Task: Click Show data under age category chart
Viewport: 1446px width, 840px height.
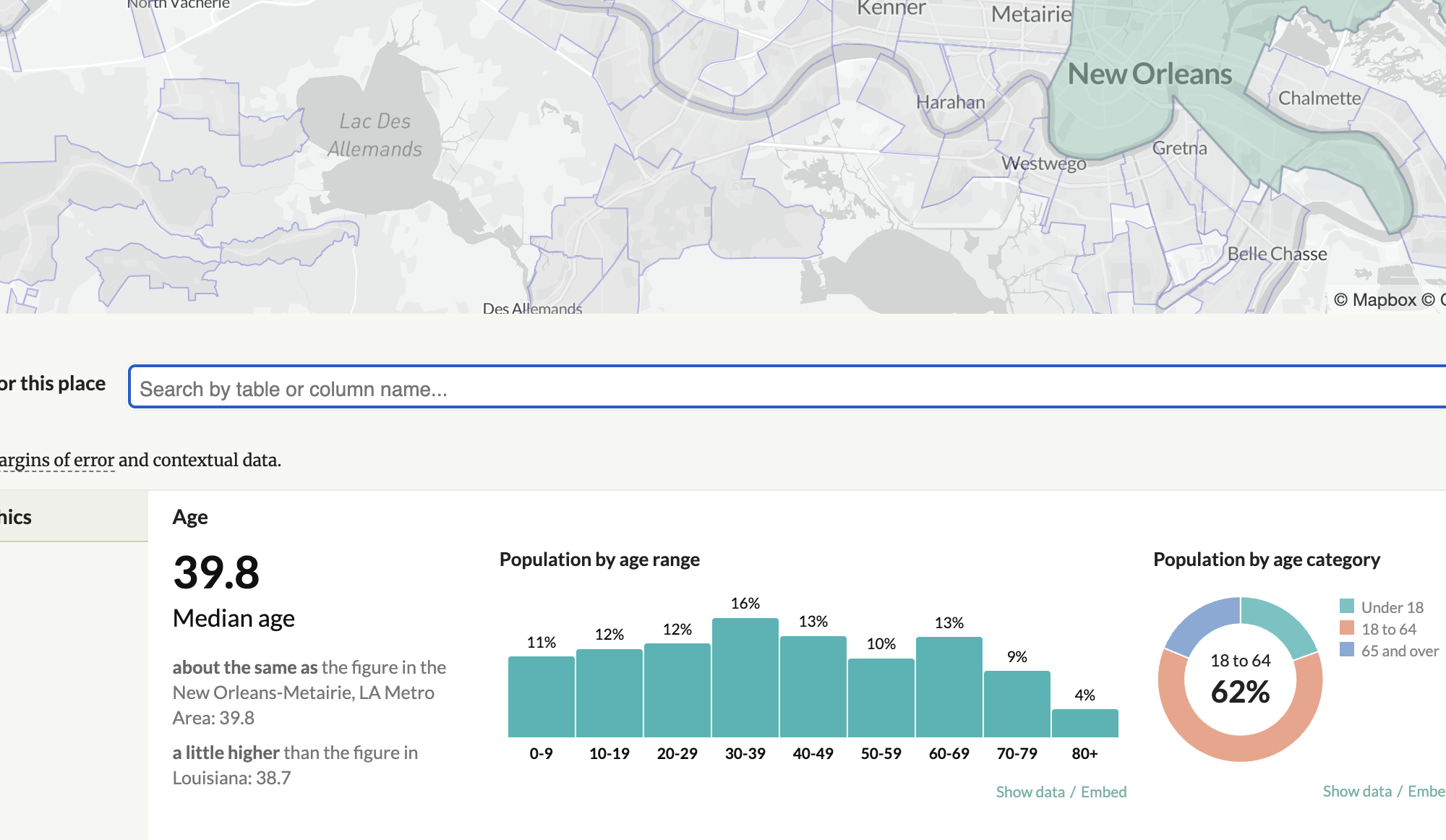Action: [1356, 791]
